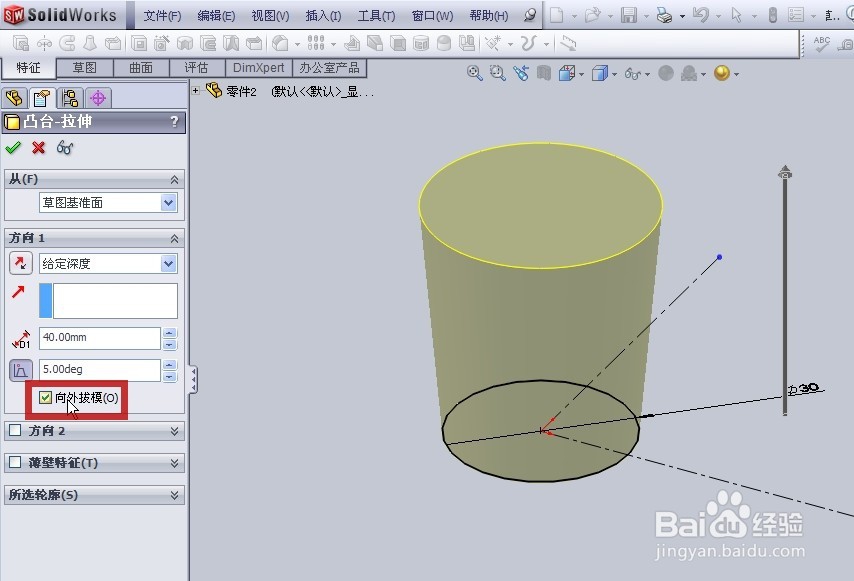The width and height of the screenshot is (854, 581).
Task: Open the 视图(V) menu
Action: click(270, 16)
